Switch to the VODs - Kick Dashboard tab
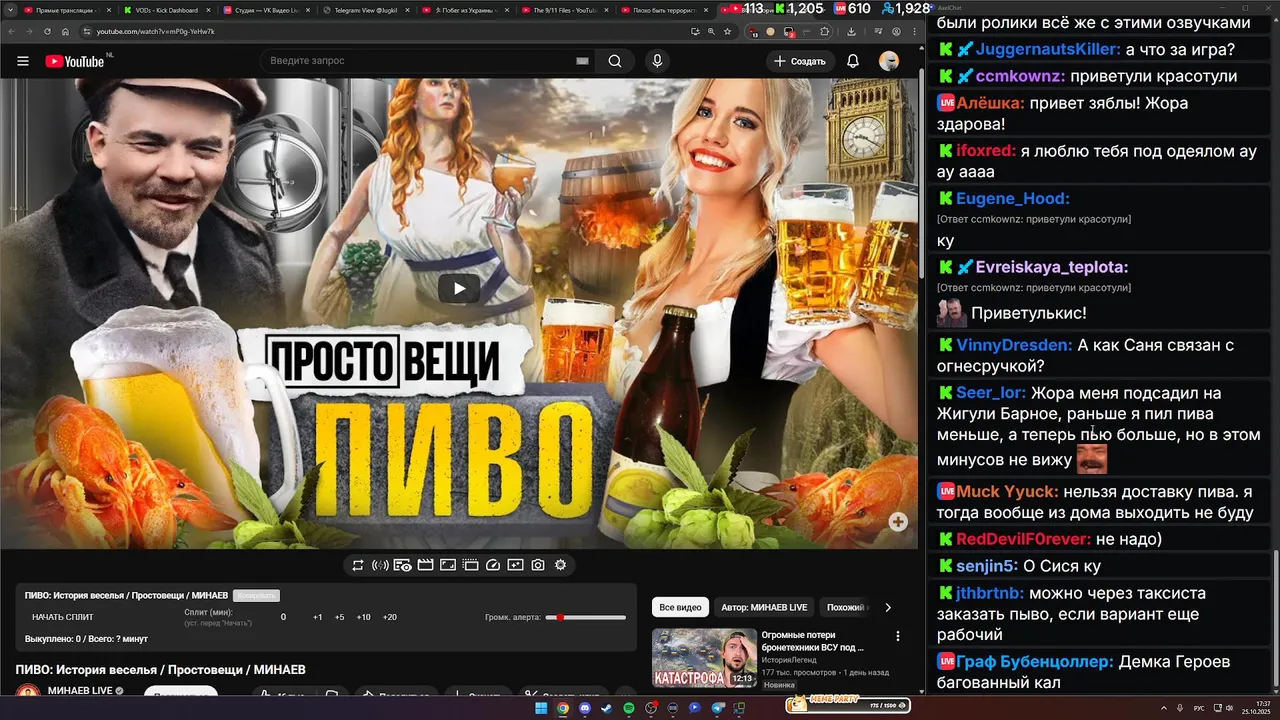This screenshot has width=1280, height=720. (166, 10)
